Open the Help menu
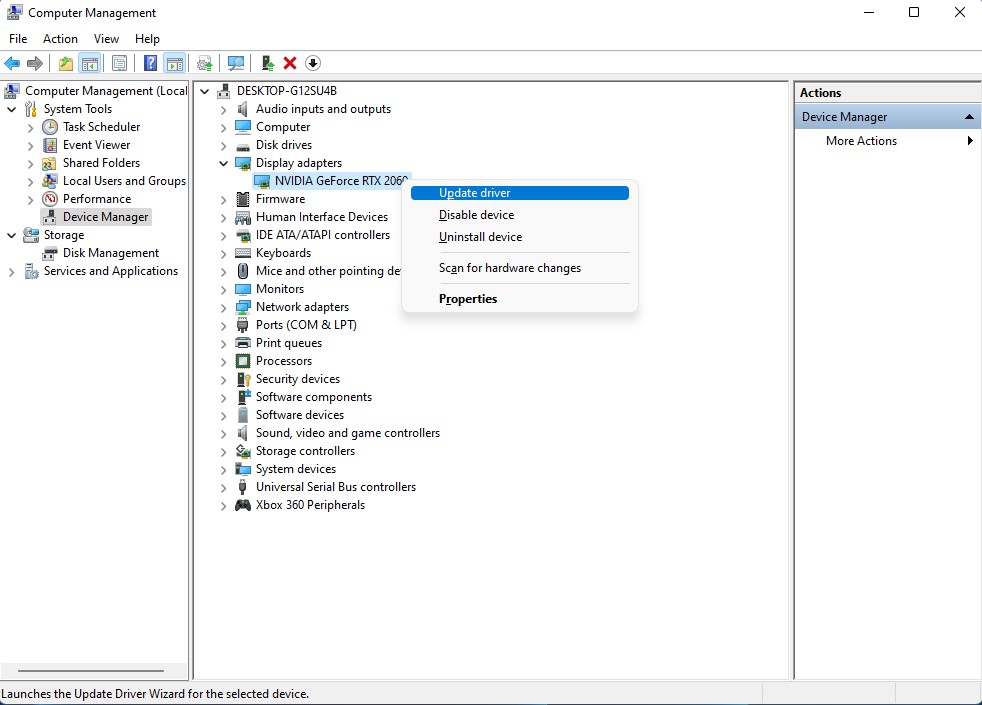Viewport: 982px width, 705px height. [147, 39]
